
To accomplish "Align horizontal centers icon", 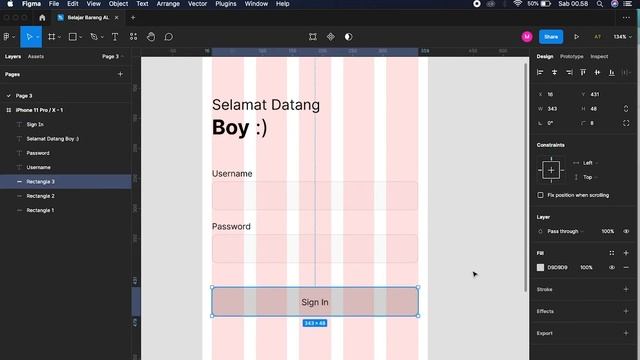I will pyautogui.click(x=554, y=72).
